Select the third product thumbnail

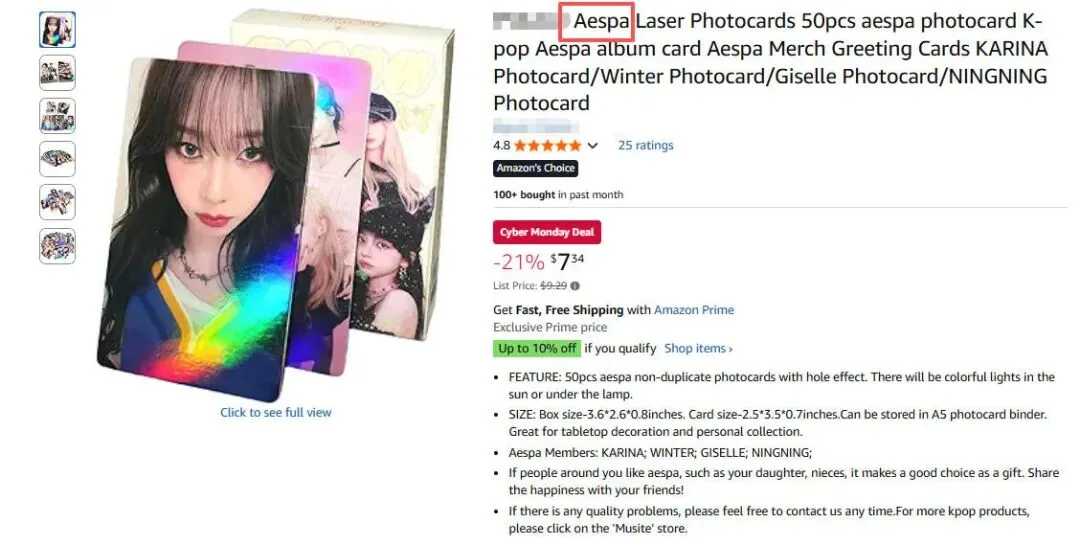(x=57, y=116)
